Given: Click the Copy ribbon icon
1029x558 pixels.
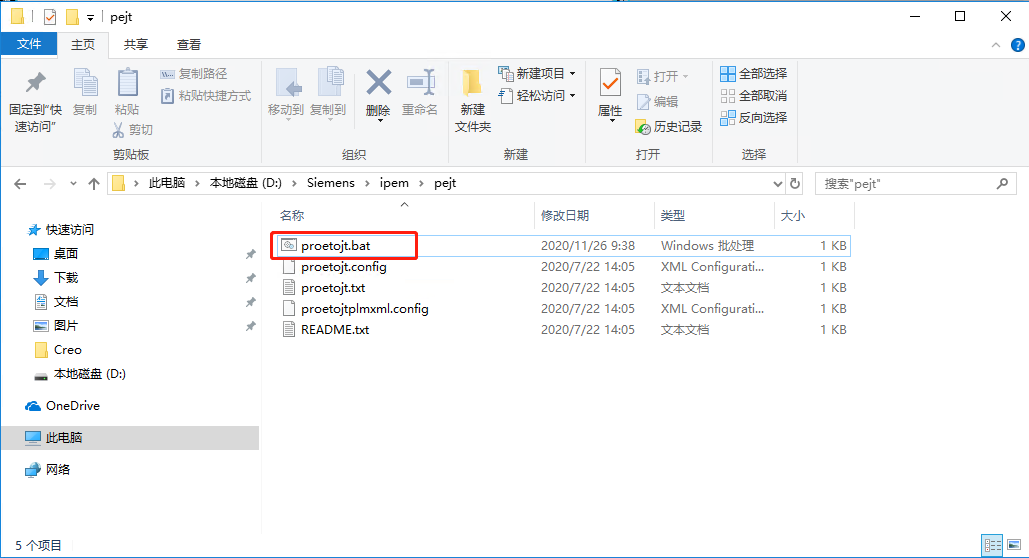Looking at the screenshot, I should (x=85, y=83).
